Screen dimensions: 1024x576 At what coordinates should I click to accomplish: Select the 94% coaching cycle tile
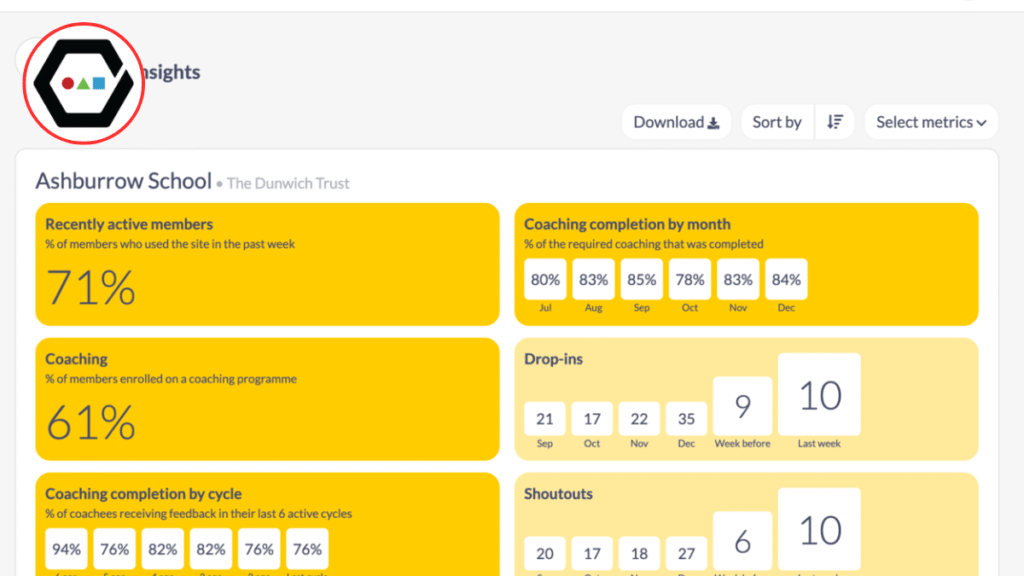click(x=66, y=549)
